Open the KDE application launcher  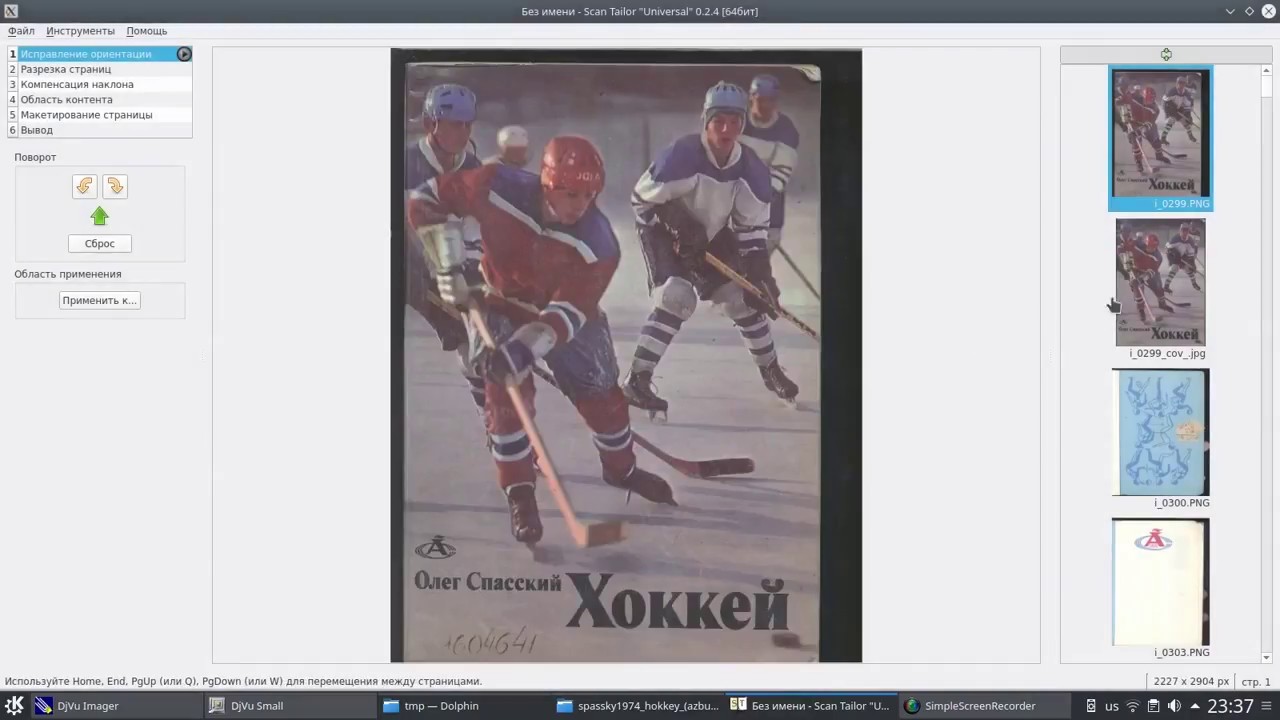pyautogui.click(x=15, y=705)
